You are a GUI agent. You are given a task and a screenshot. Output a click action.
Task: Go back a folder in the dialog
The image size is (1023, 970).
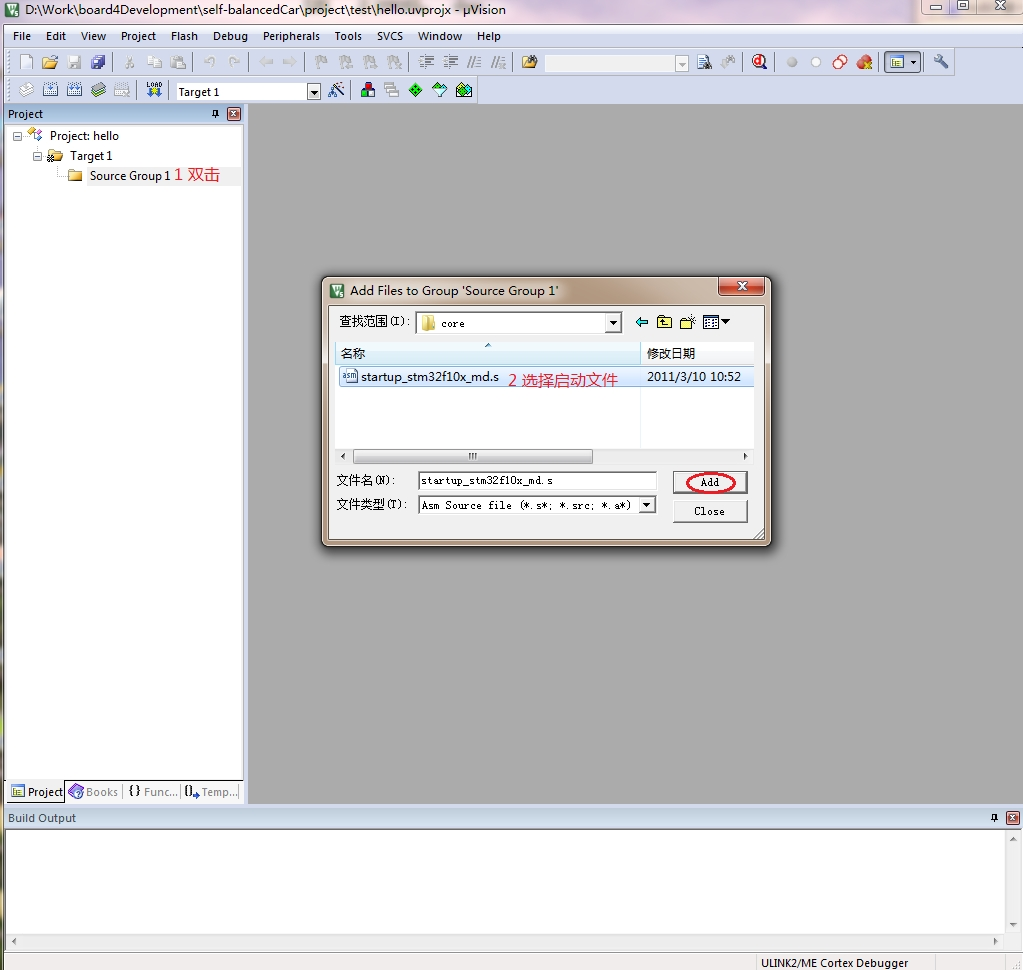642,322
